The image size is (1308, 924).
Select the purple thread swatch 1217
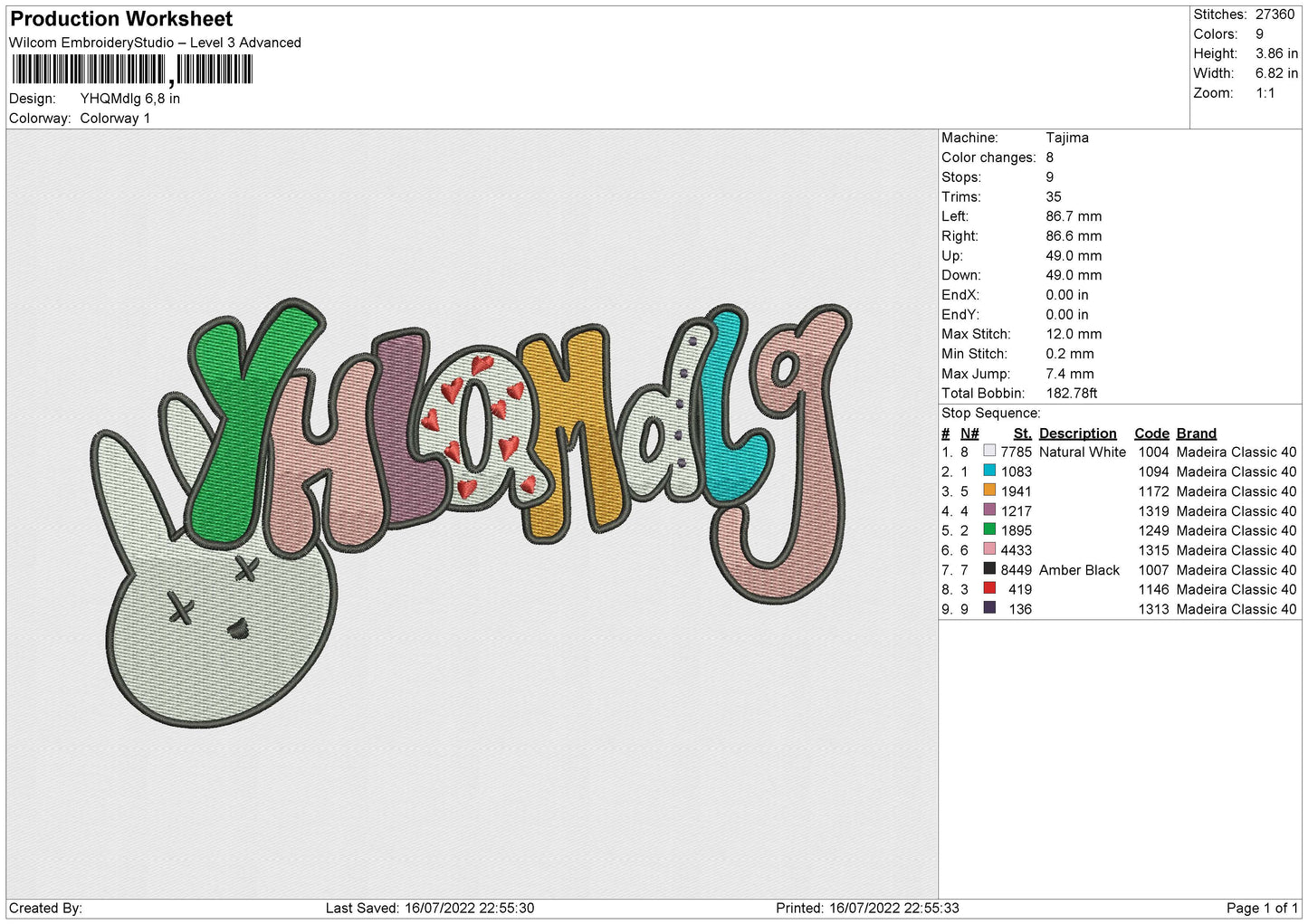coord(989,510)
